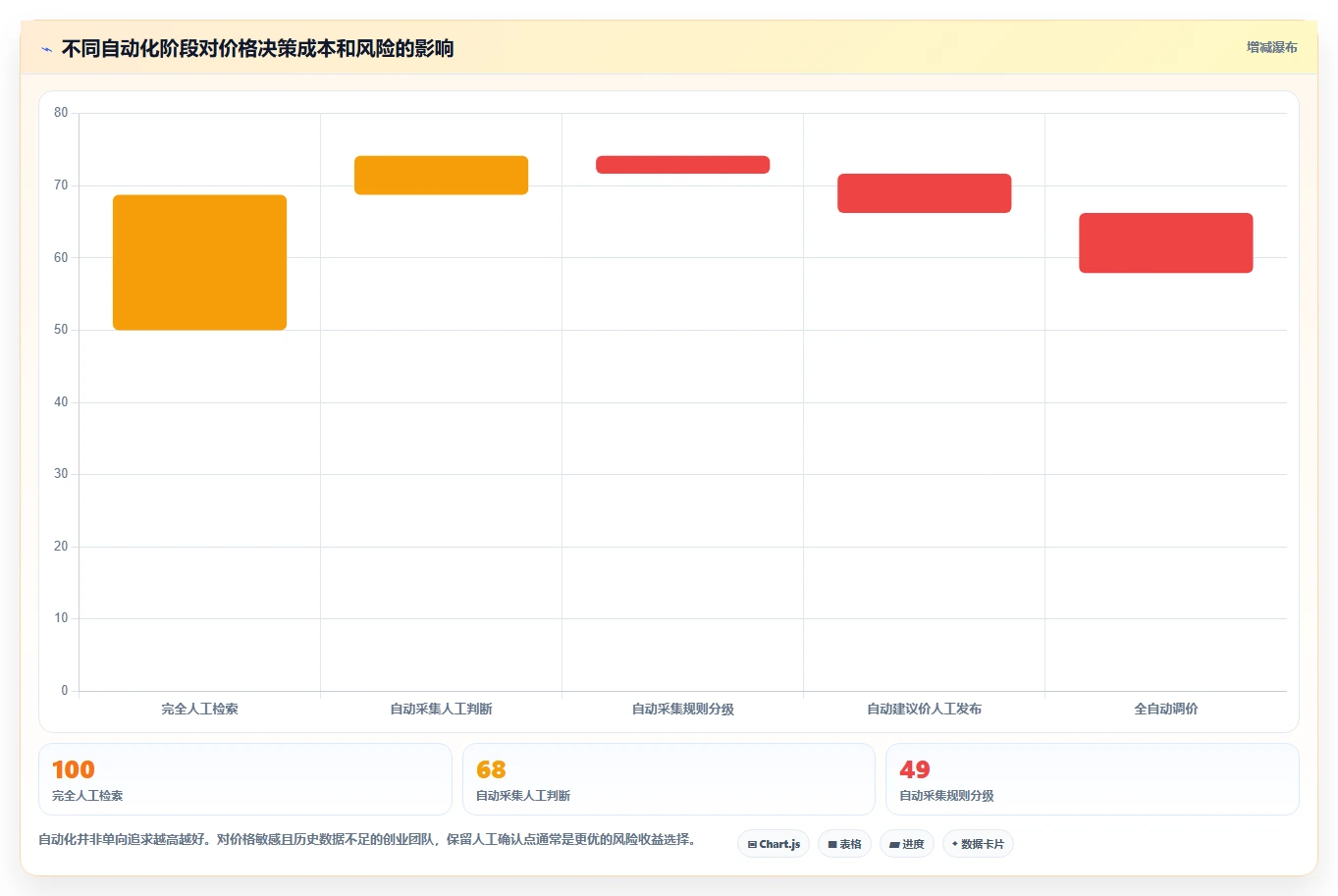Image resolution: width=1338 pixels, height=896 pixels.
Task: Click the 表格 tag chip
Action: click(x=844, y=844)
